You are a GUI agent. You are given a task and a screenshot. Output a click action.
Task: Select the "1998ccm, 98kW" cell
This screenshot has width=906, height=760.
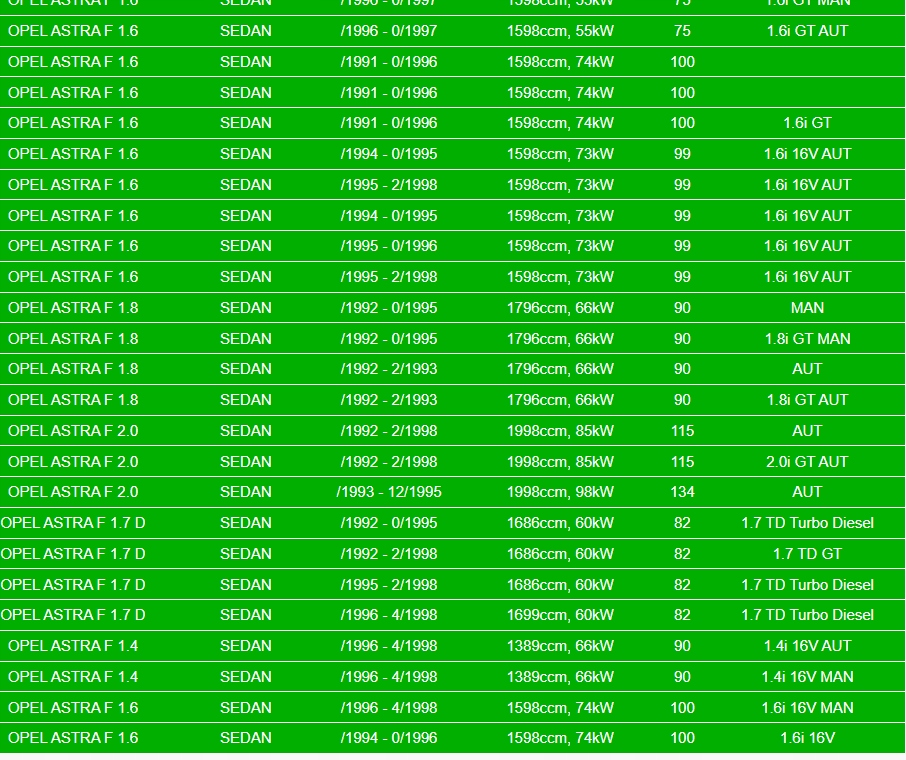click(x=560, y=492)
